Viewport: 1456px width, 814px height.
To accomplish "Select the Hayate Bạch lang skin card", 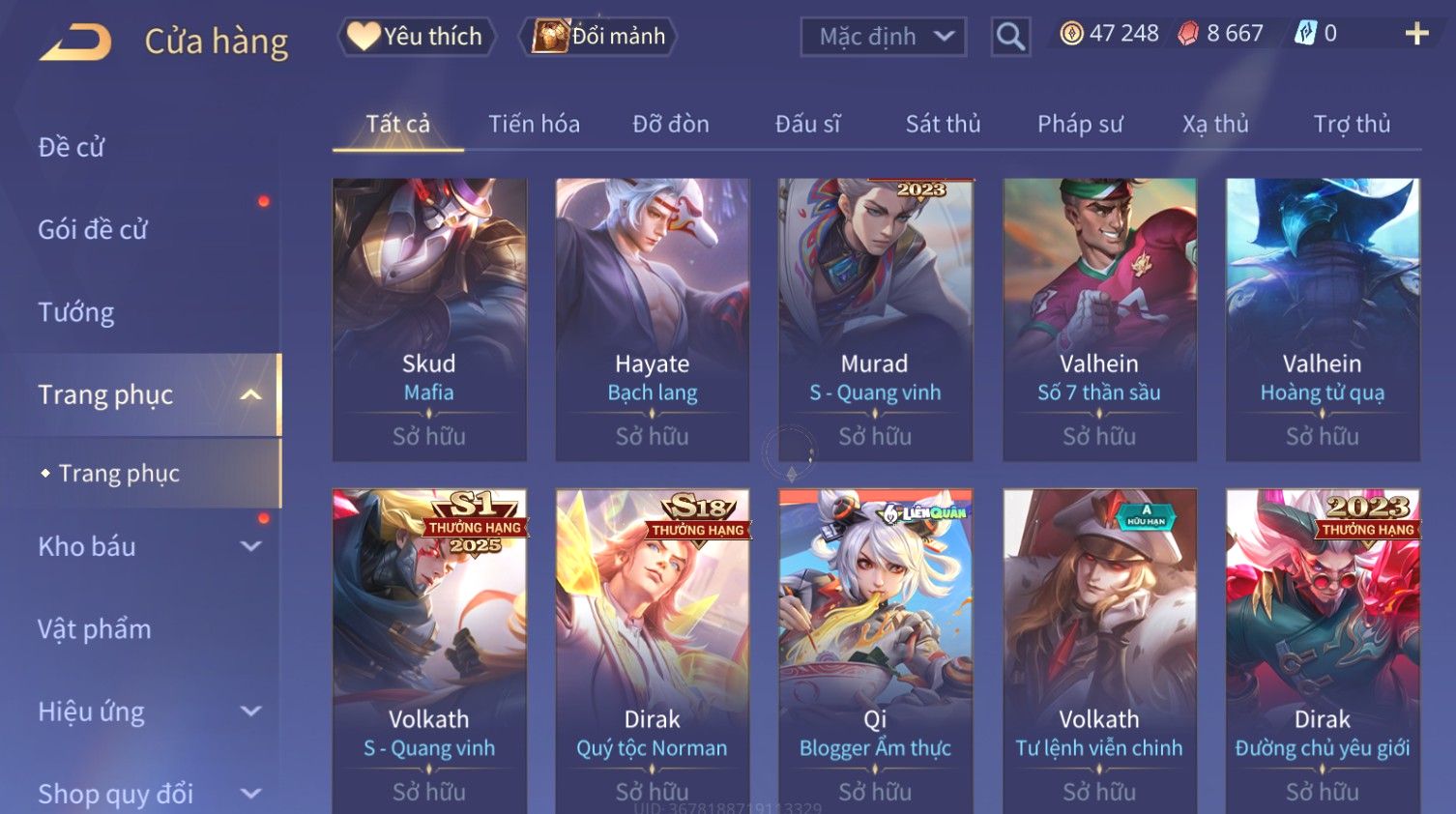I will coord(653,320).
